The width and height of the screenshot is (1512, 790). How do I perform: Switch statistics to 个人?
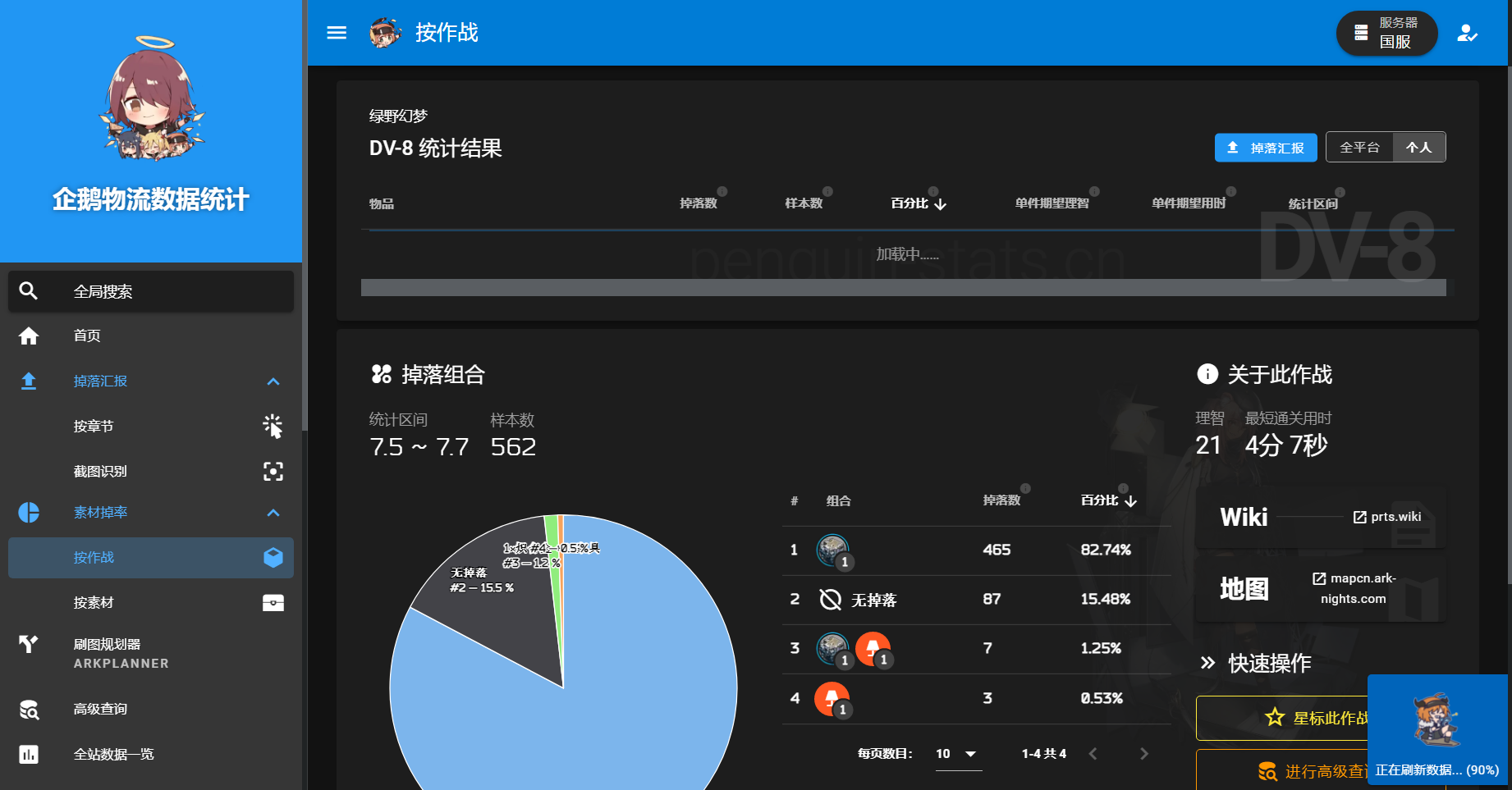pyautogui.click(x=1419, y=148)
